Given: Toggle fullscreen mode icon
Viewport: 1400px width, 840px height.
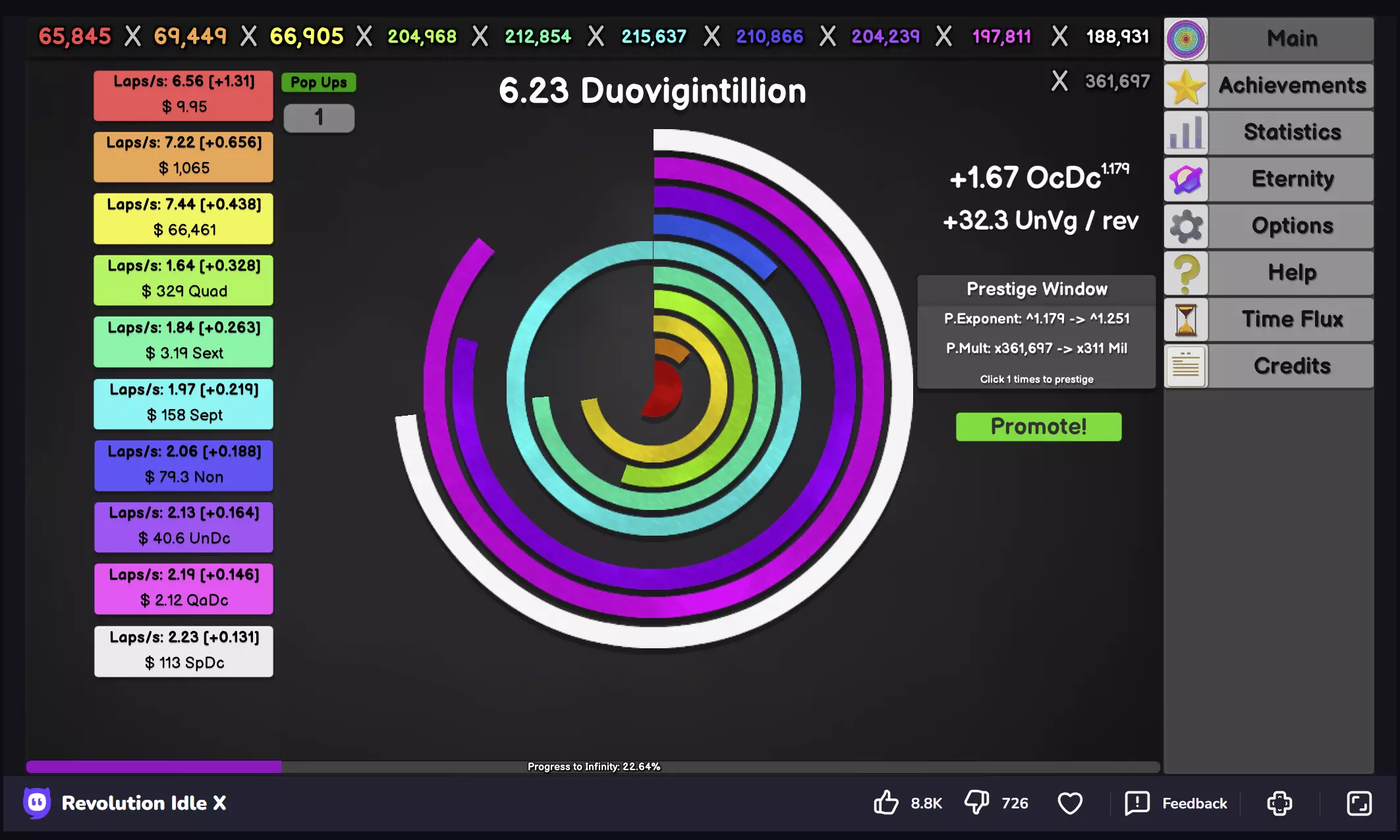Looking at the screenshot, I should tap(1358, 803).
